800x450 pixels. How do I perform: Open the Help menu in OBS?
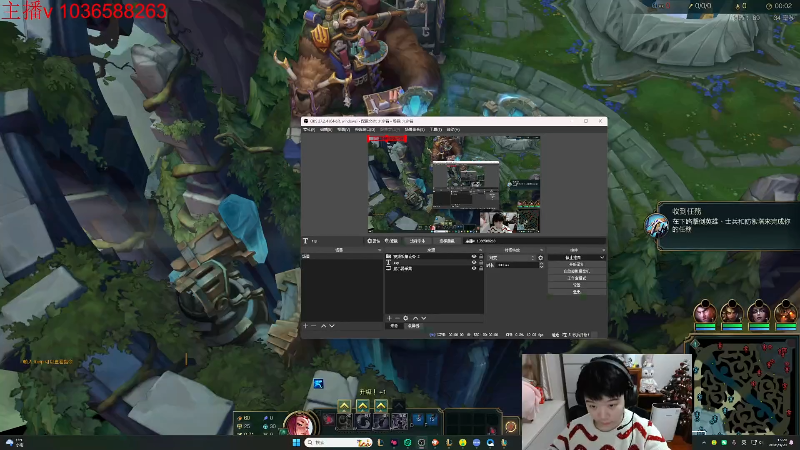coord(453,130)
